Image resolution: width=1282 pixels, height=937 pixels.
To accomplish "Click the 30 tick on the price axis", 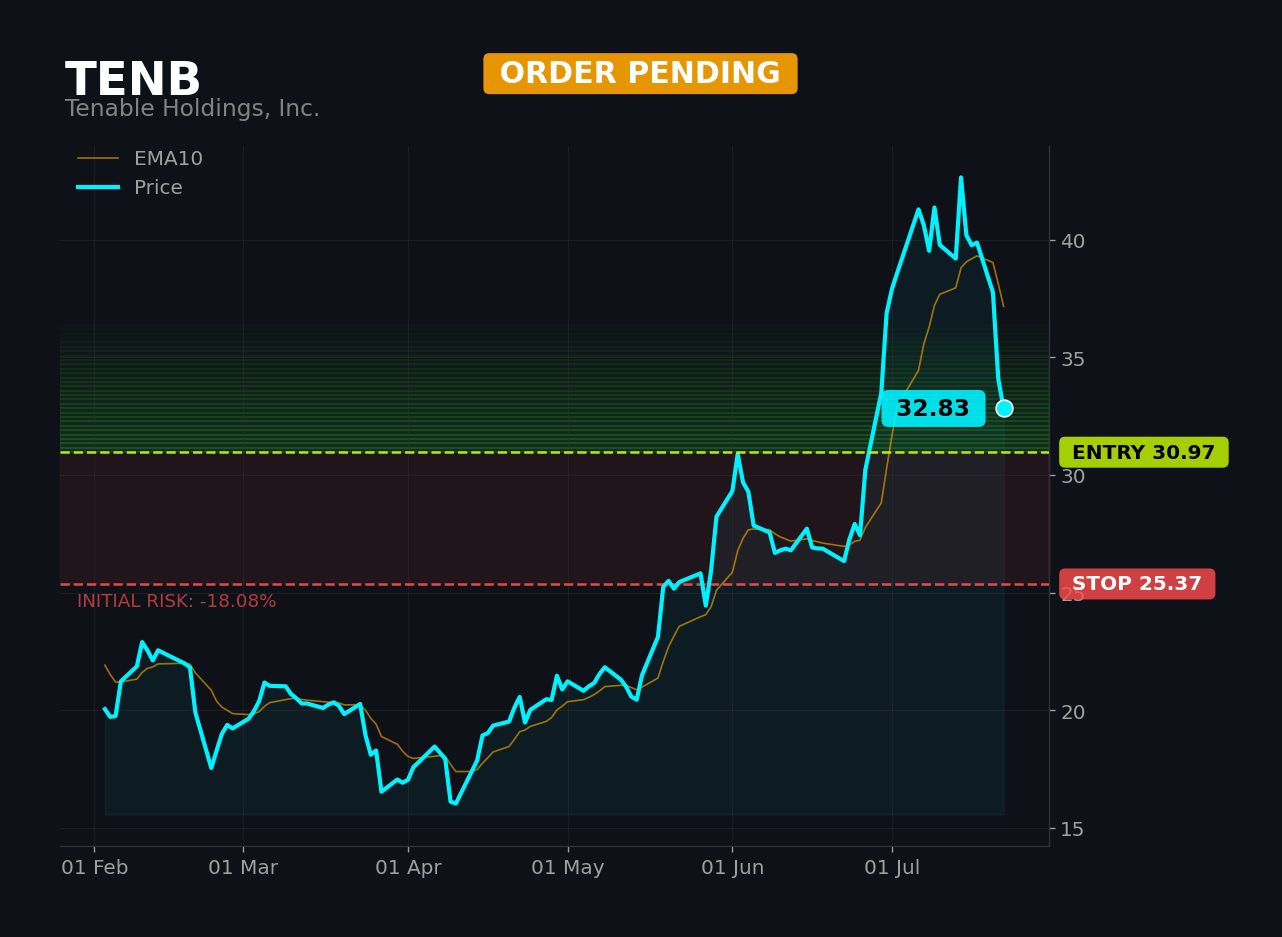I will coord(1073,476).
